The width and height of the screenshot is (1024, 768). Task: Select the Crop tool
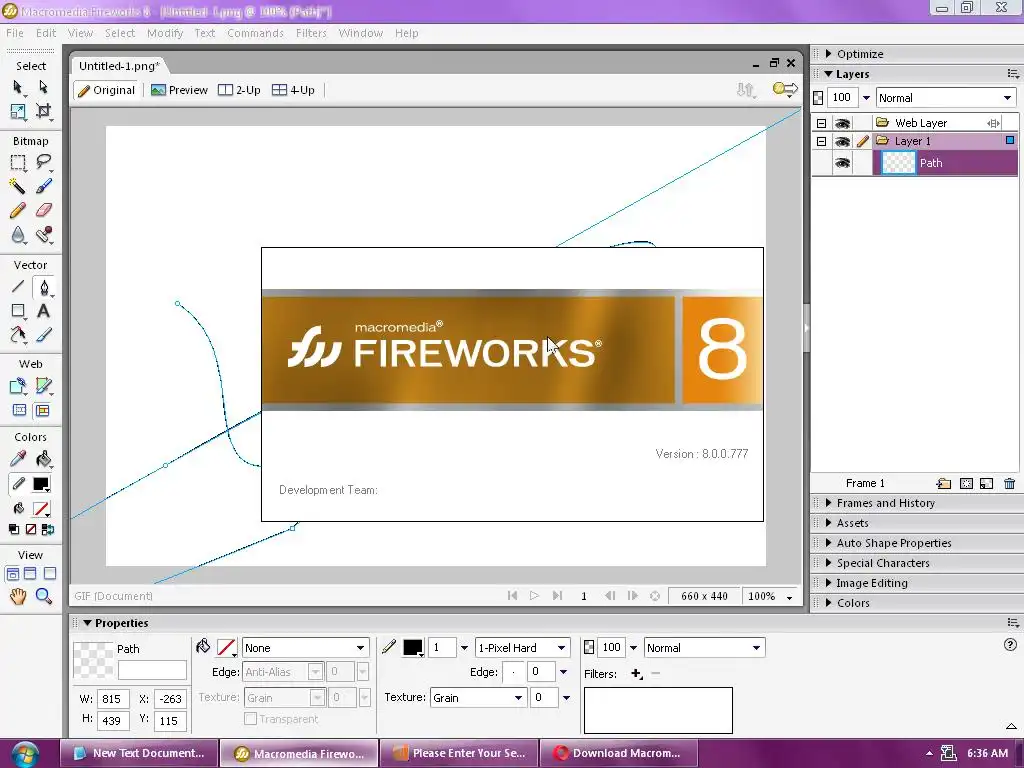click(43, 112)
